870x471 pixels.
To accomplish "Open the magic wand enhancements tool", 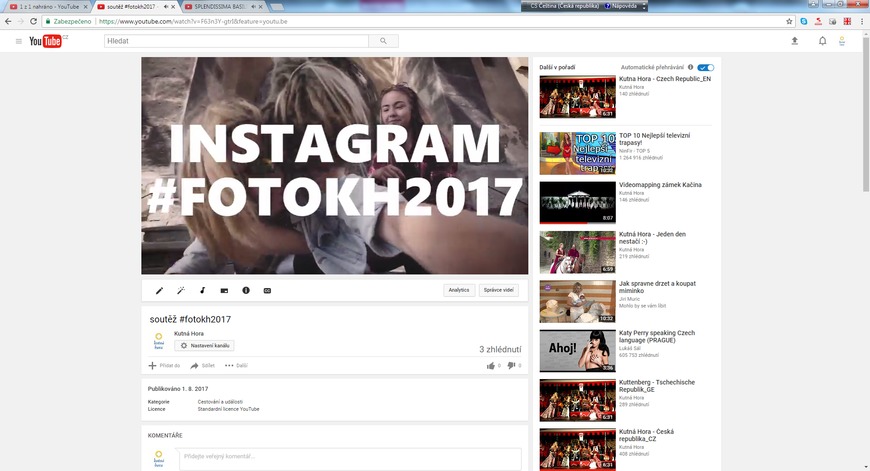I will coord(181,290).
